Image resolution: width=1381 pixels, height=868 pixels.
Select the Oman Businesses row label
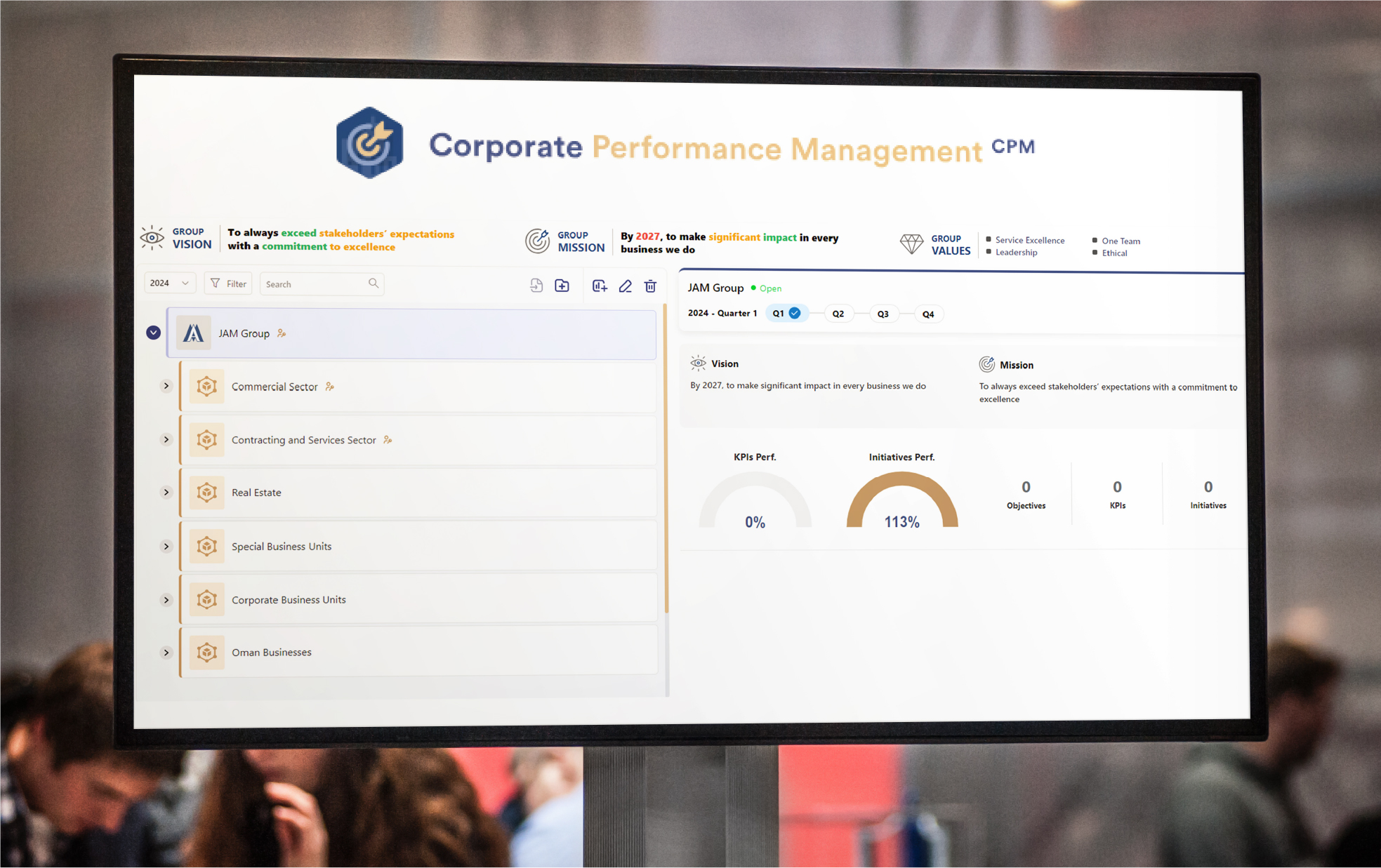tap(272, 653)
